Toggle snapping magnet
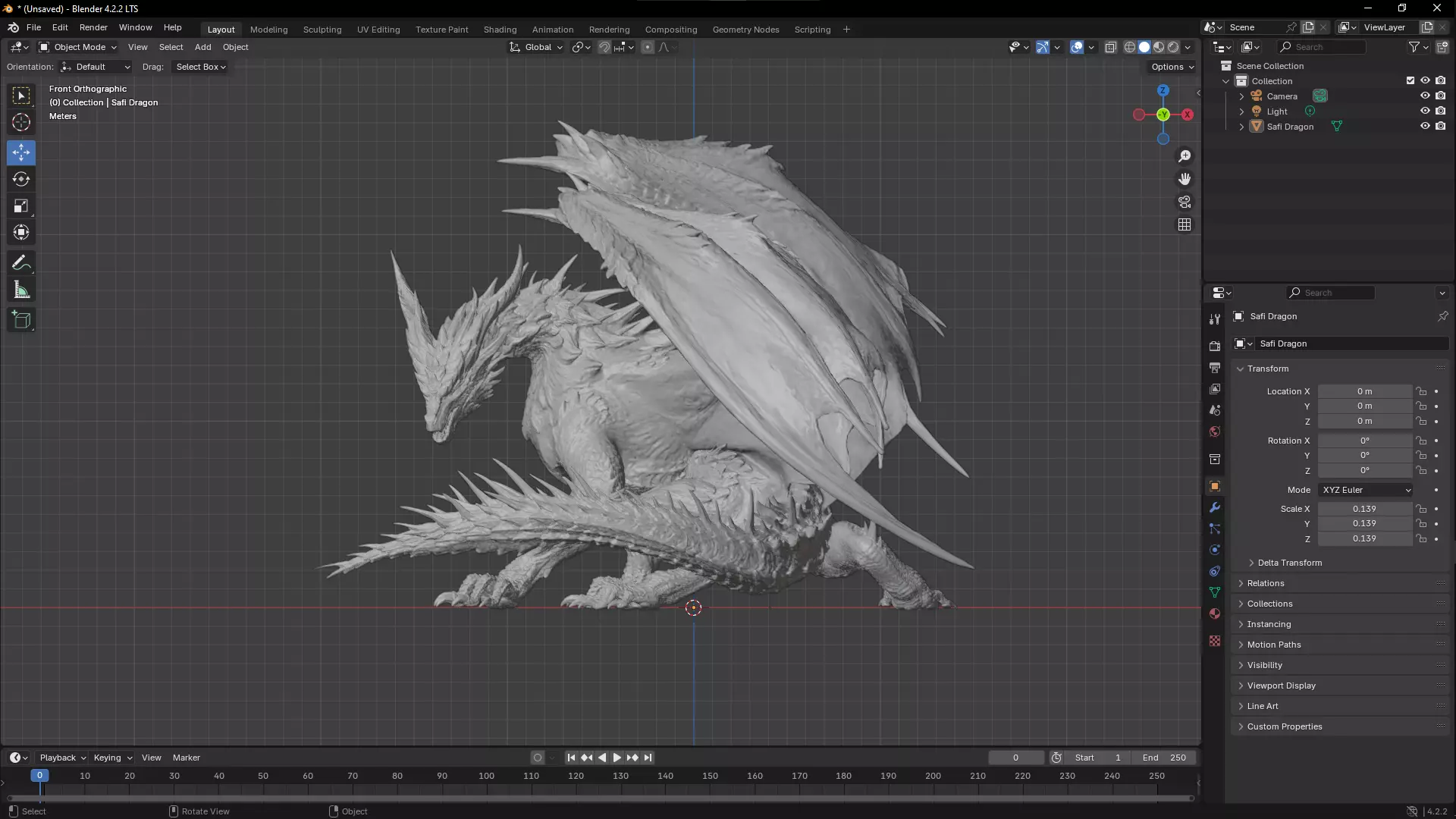The height and width of the screenshot is (819, 1456). (604, 47)
